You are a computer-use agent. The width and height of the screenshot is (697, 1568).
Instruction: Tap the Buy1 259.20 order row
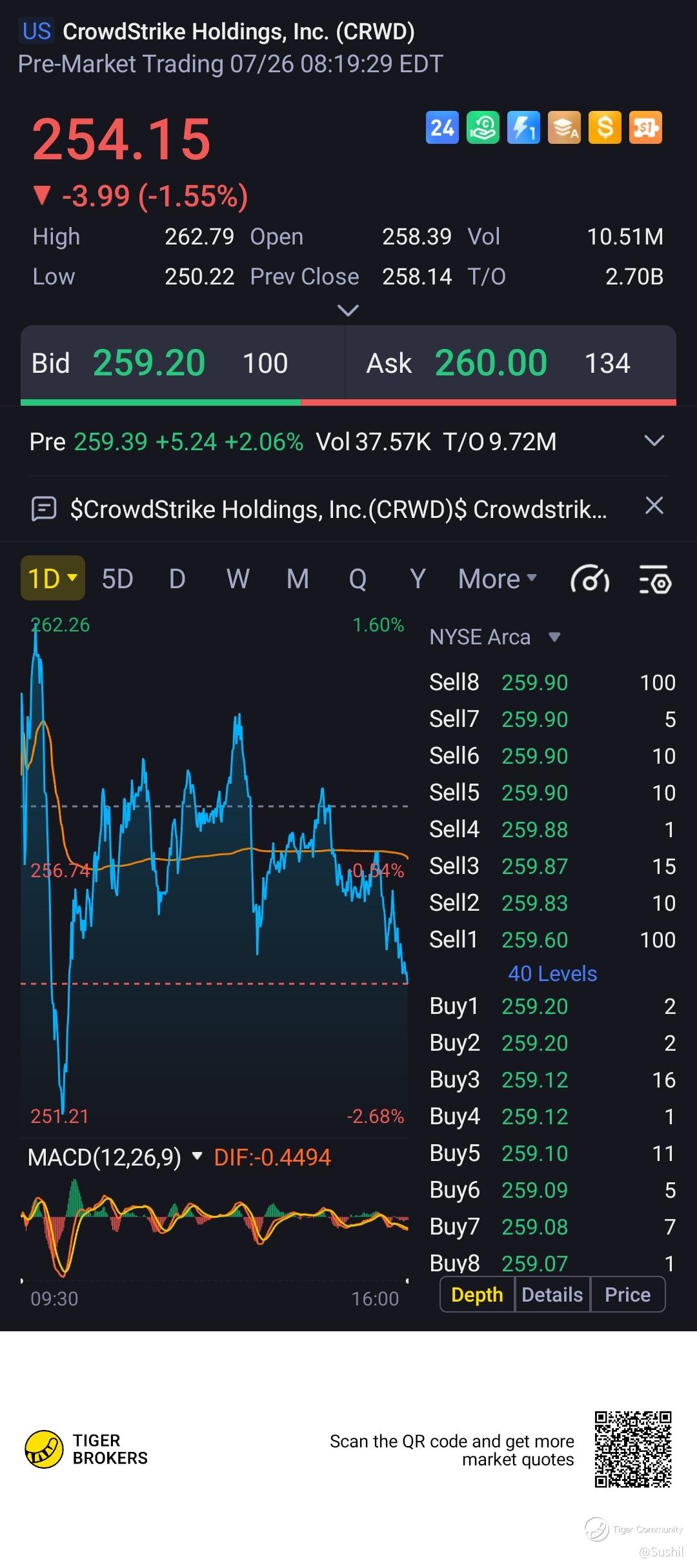tap(552, 1006)
